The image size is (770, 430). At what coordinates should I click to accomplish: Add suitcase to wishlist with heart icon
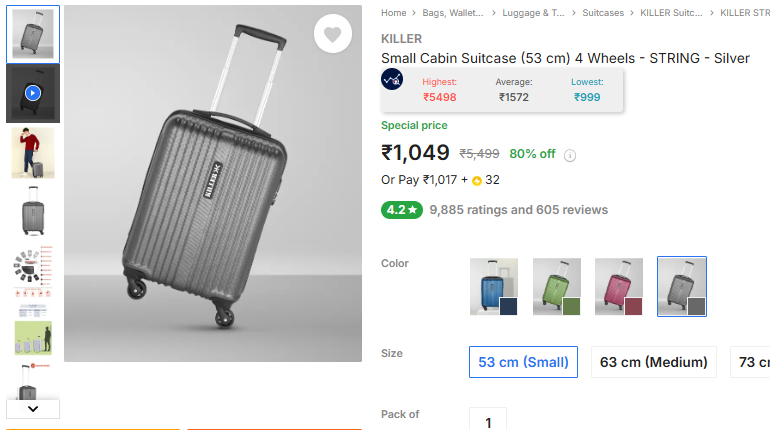pos(332,34)
